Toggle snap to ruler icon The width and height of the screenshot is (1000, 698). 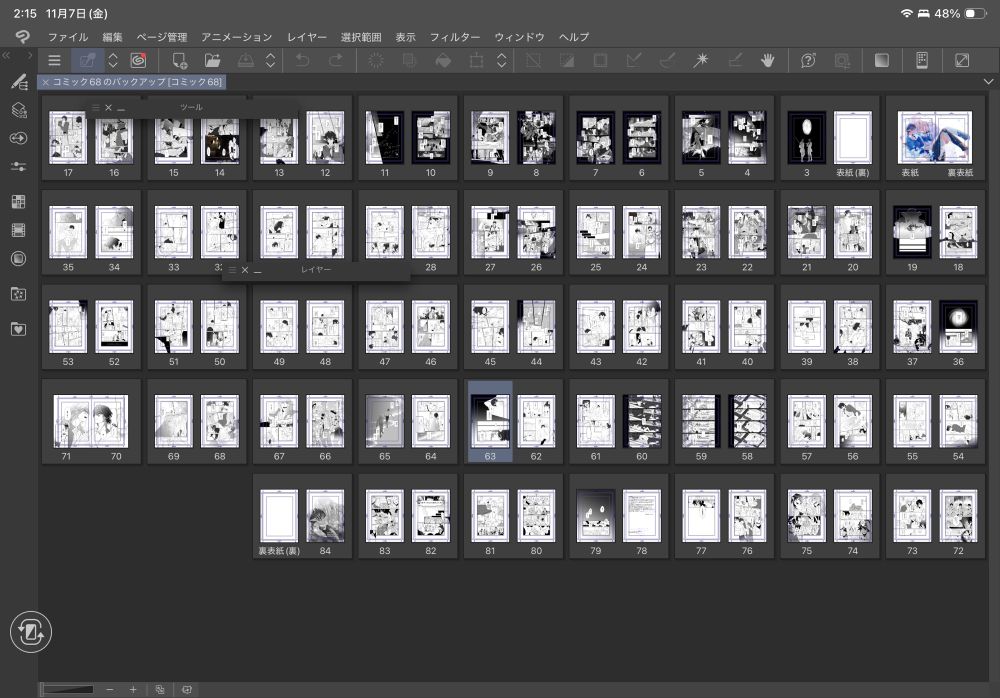point(634,61)
